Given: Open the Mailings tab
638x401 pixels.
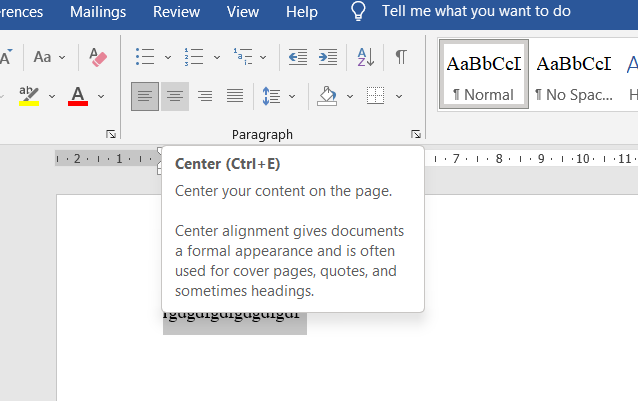Looking at the screenshot, I should (98, 12).
